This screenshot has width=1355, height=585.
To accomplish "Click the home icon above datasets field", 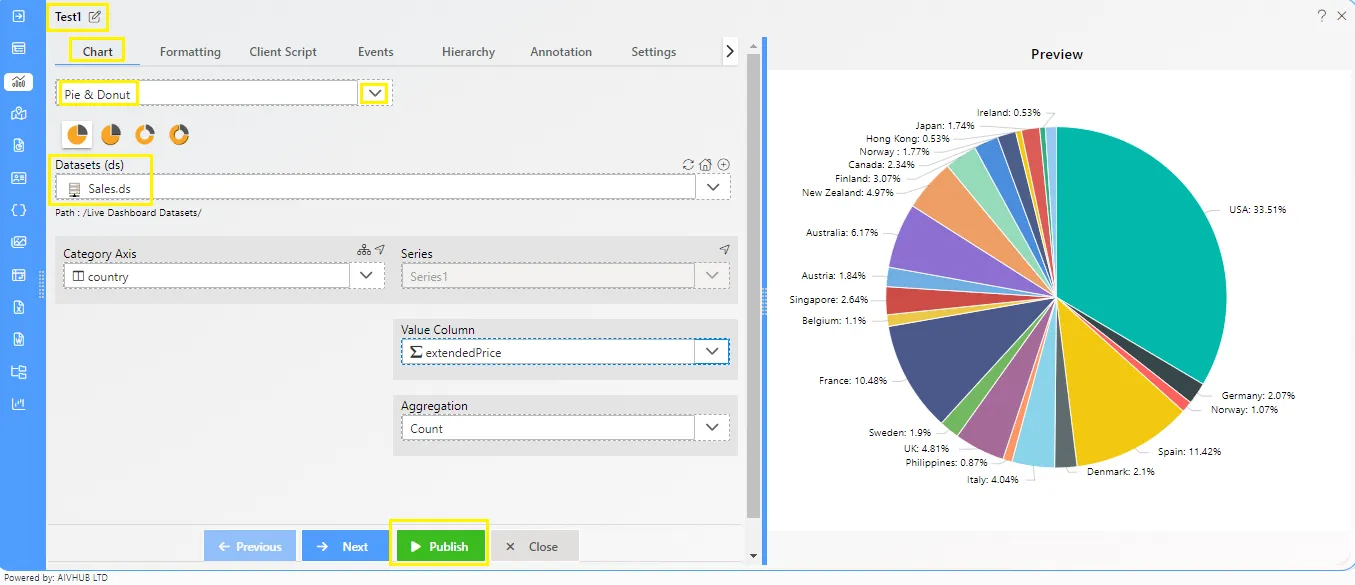I will (x=705, y=165).
